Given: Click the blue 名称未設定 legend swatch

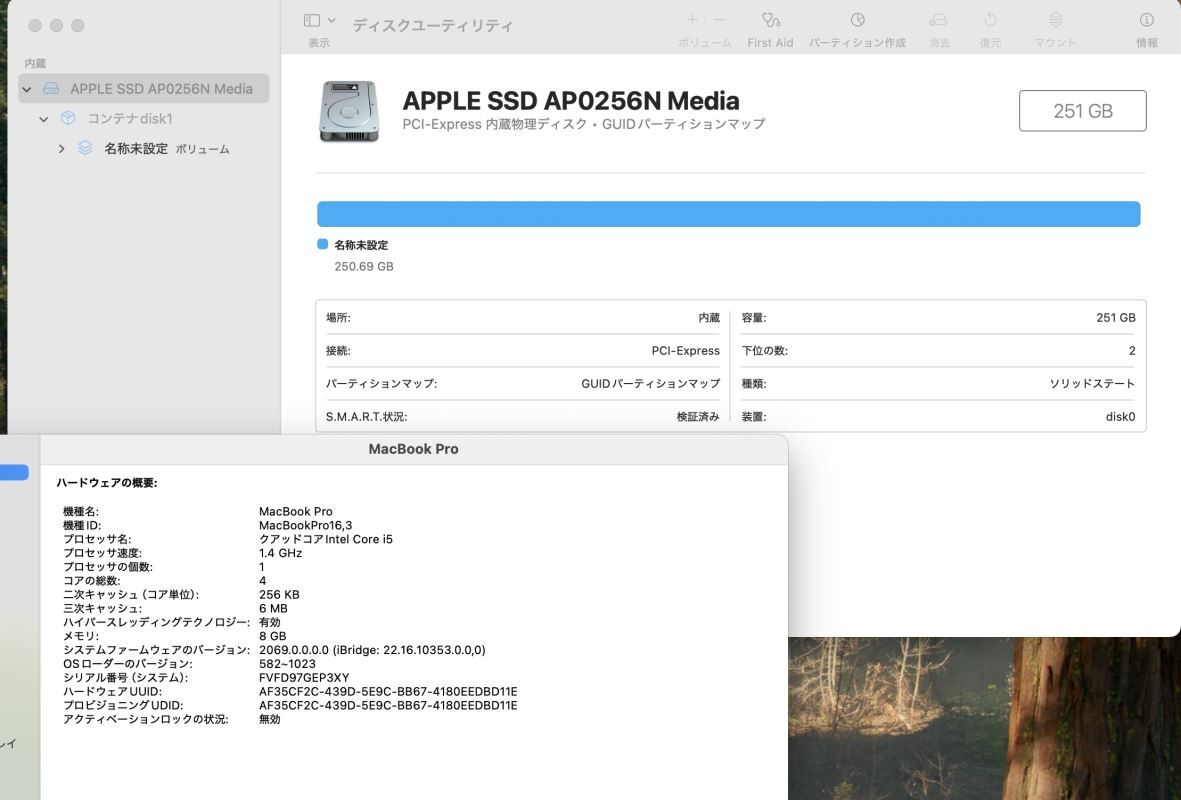Looking at the screenshot, I should click(322, 244).
